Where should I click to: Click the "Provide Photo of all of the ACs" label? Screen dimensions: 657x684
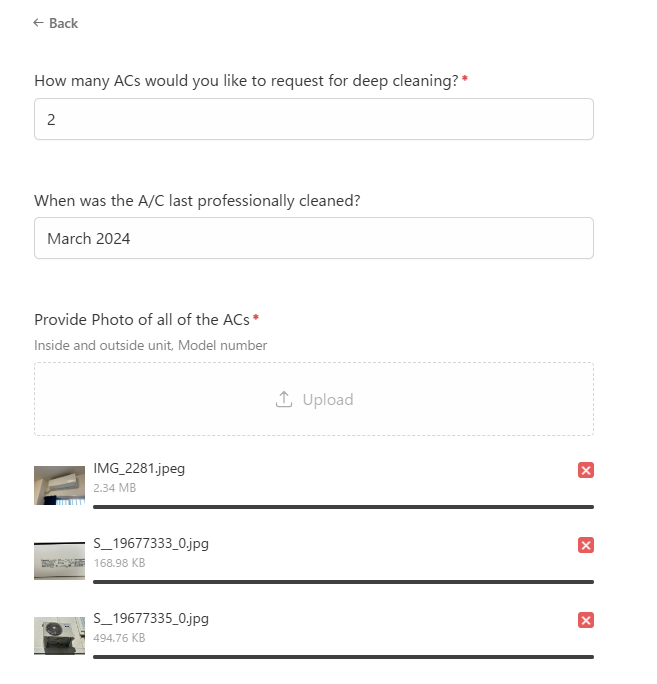coord(141,320)
